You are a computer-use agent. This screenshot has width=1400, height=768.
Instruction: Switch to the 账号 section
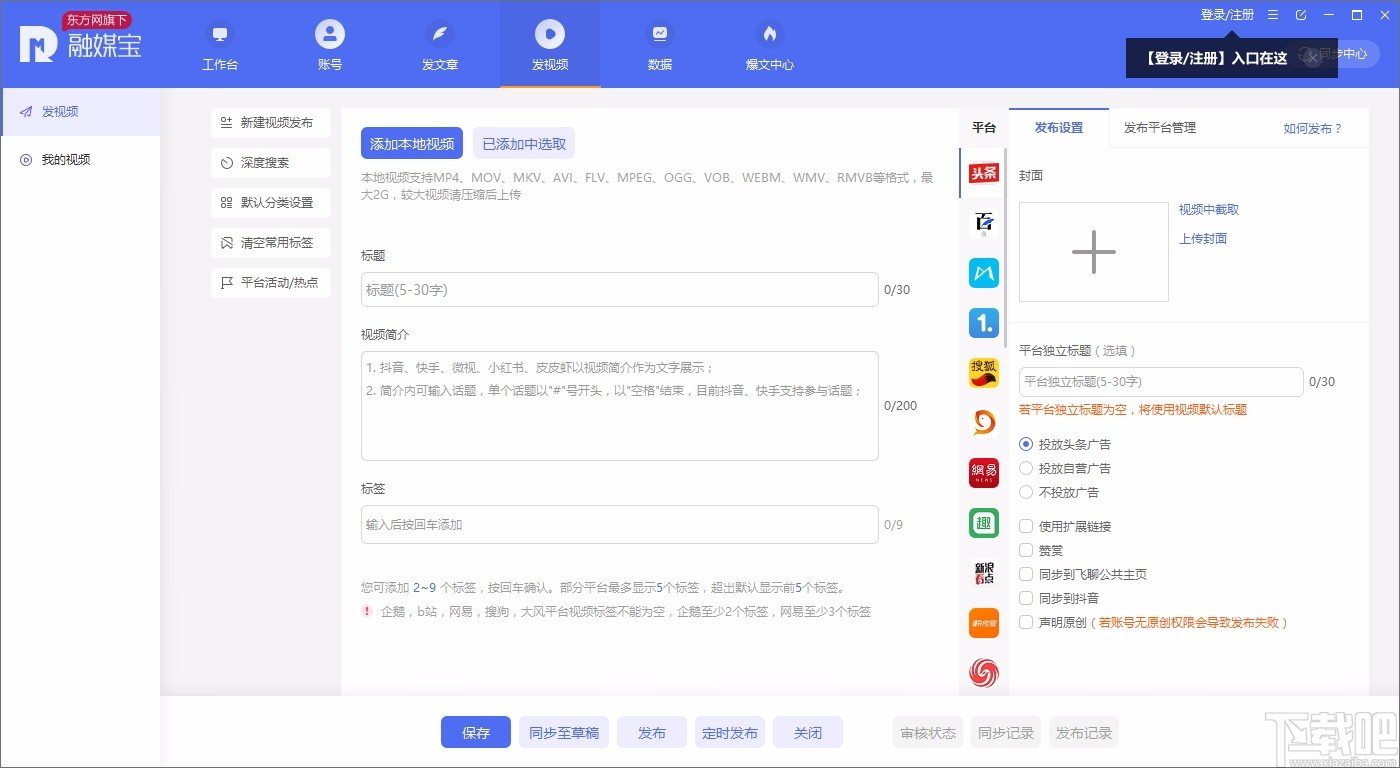tap(329, 45)
